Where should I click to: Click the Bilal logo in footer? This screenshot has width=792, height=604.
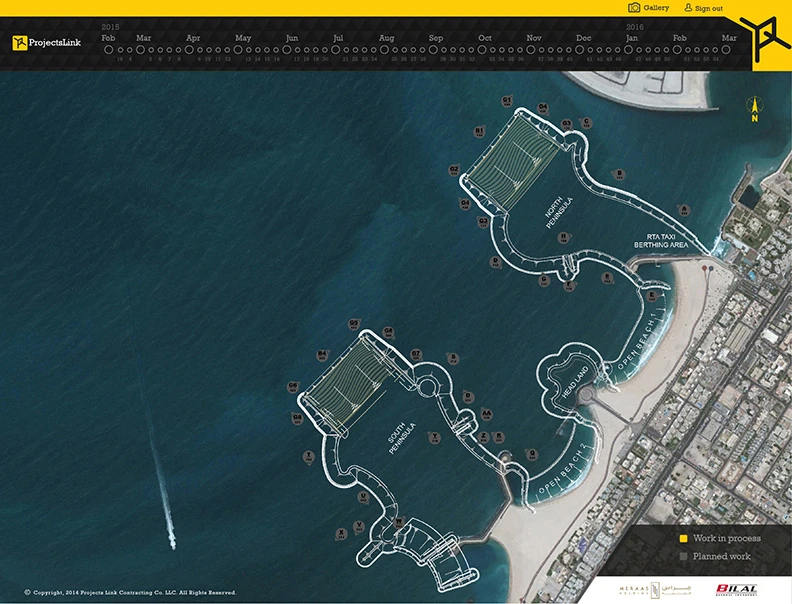click(737, 590)
